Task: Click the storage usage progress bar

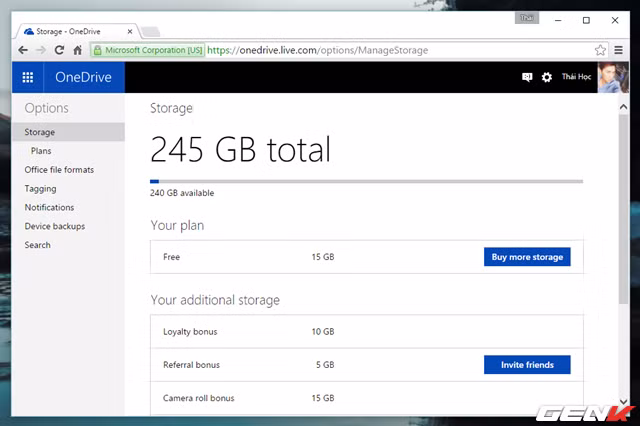Action: (x=366, y=181)
